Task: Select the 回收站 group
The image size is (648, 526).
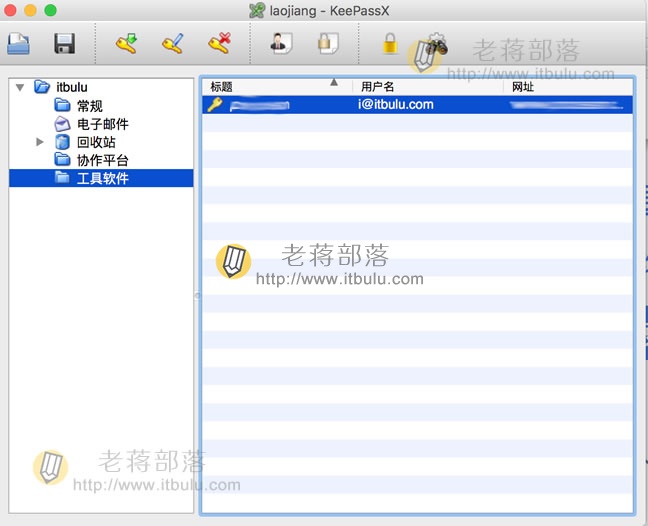Action: [x=96, y=142]
